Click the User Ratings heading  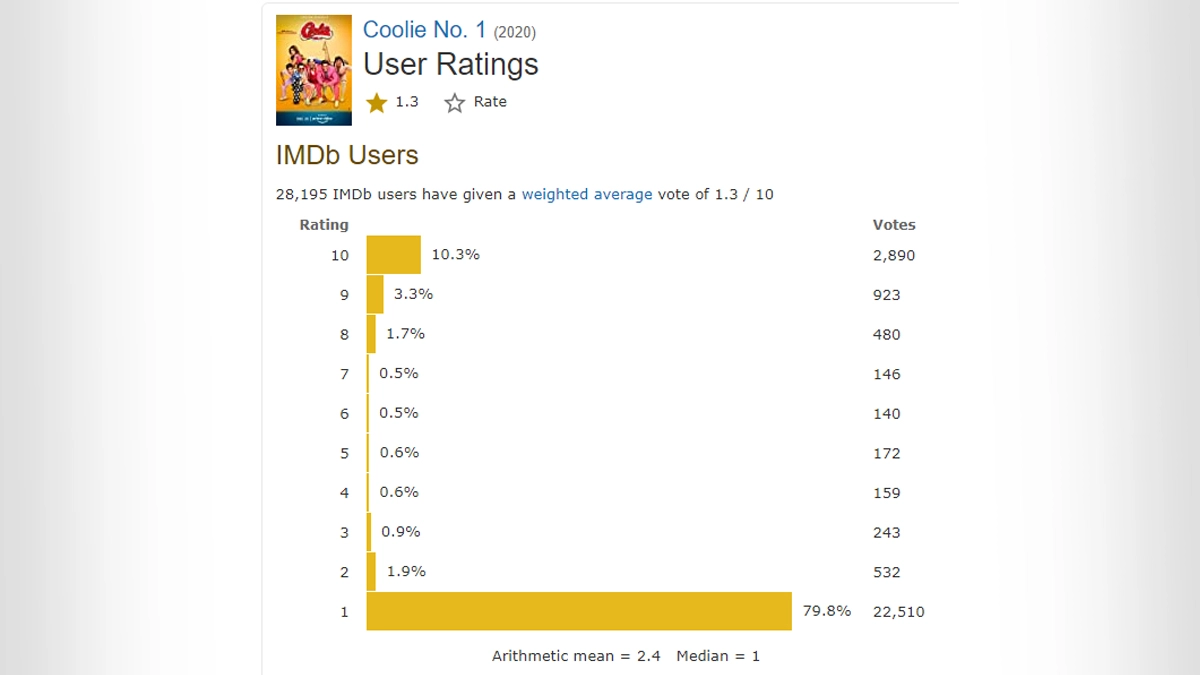pyautogui.click(x=451, y=64)
